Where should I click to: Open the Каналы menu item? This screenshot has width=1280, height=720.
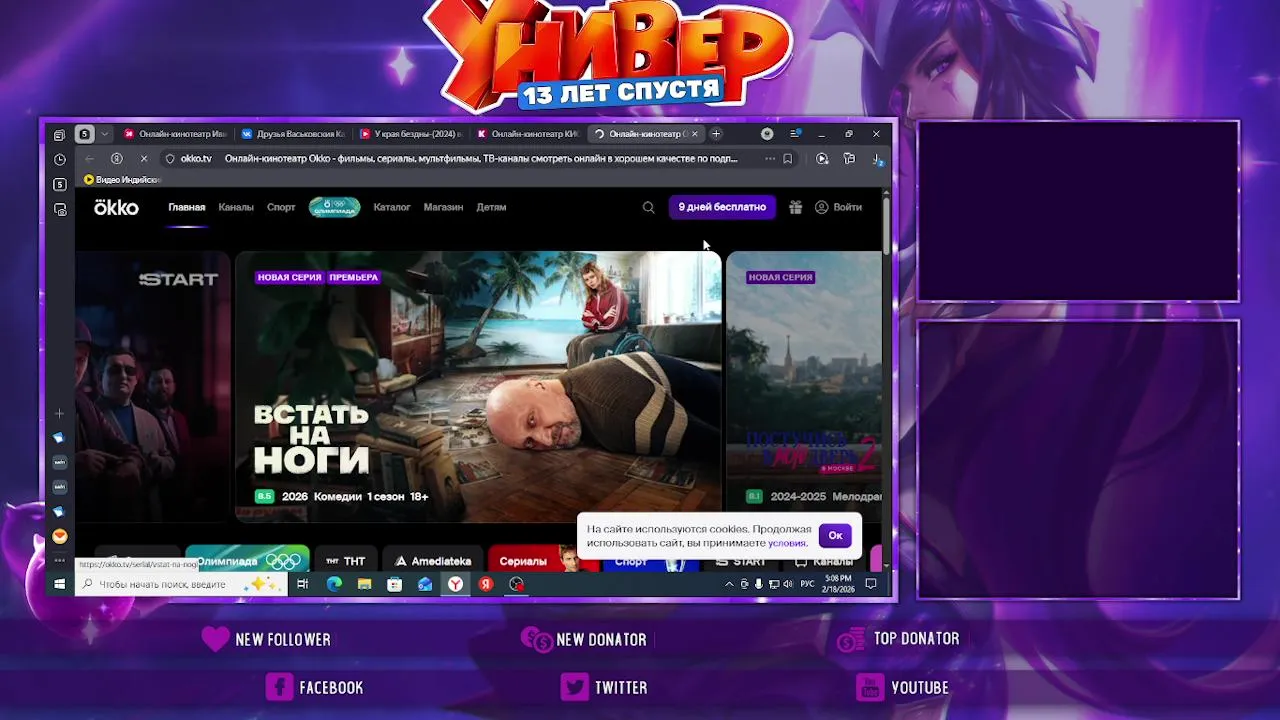(x=236, y=207)
